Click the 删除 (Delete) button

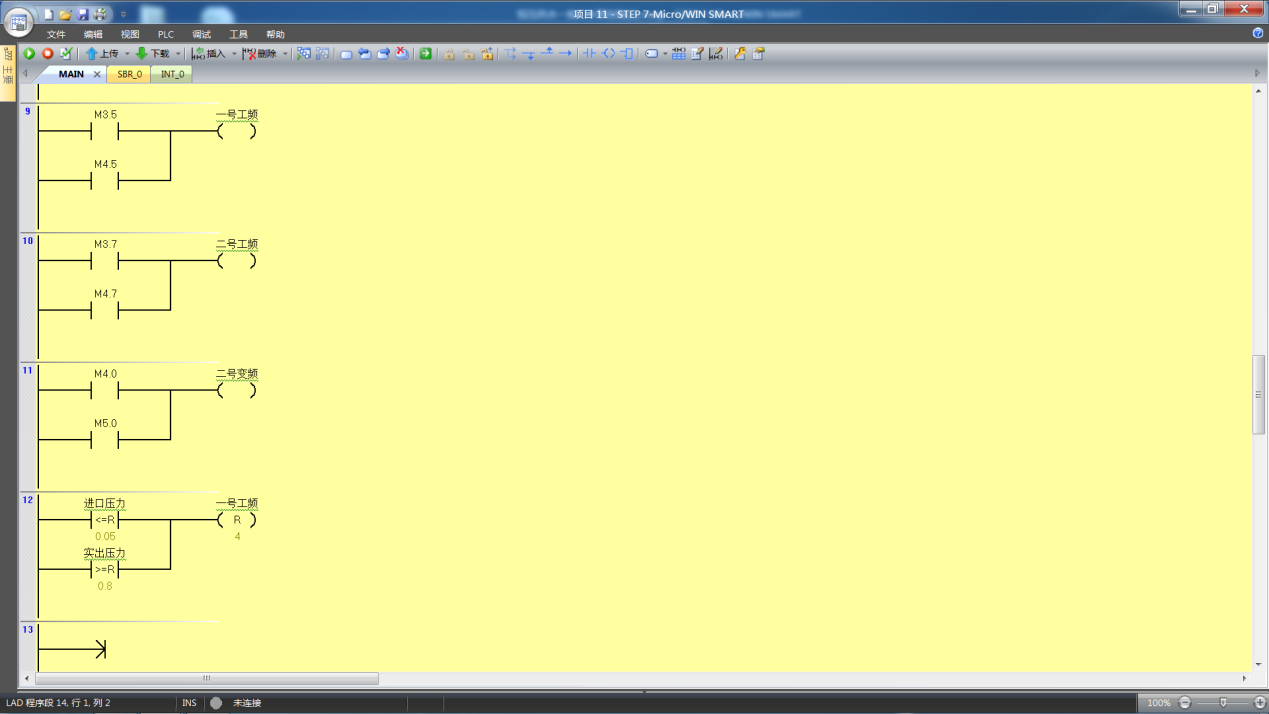pyautogui.click(x=260, y=53)
